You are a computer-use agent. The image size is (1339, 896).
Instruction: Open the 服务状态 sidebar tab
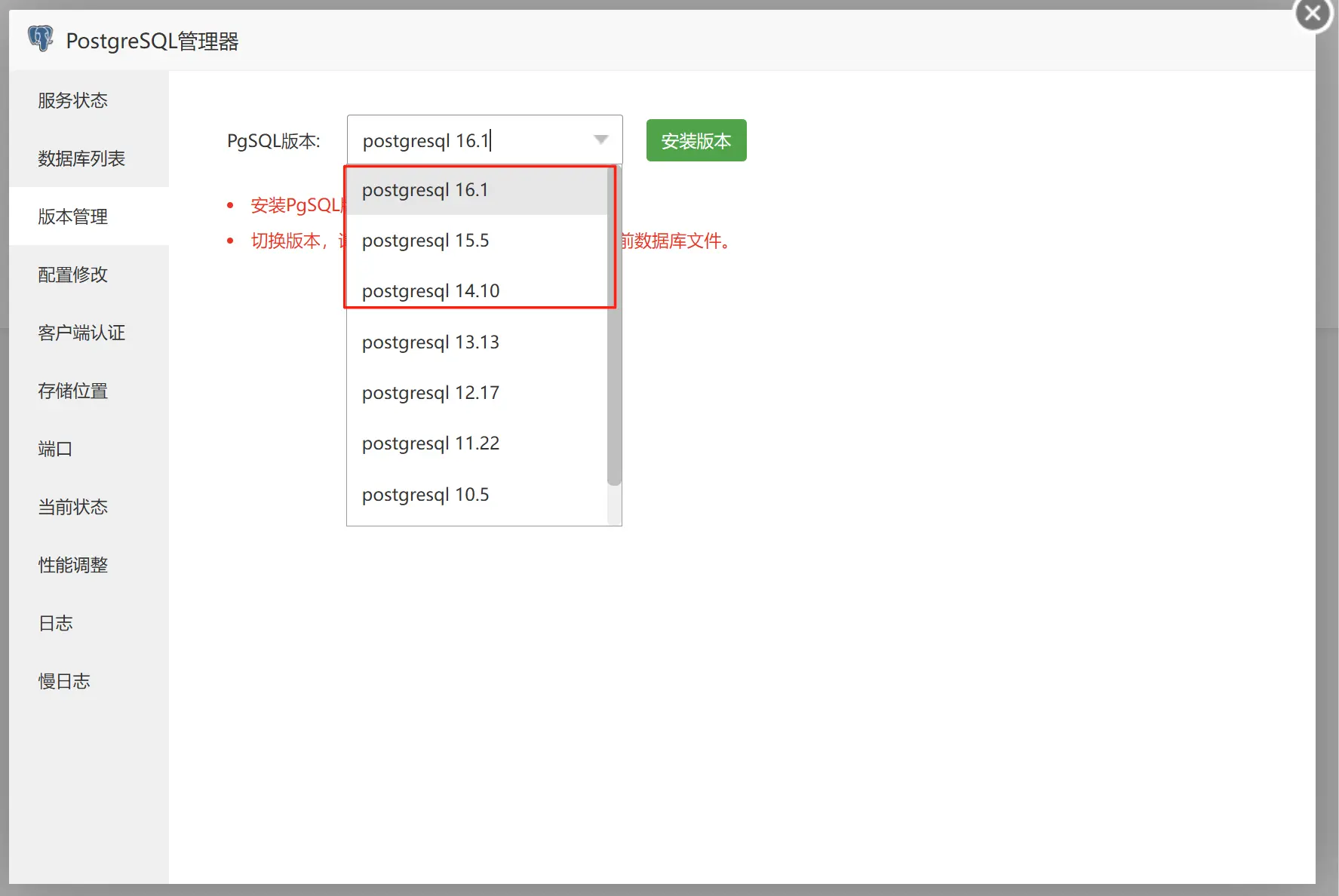(x=89, y=100)
